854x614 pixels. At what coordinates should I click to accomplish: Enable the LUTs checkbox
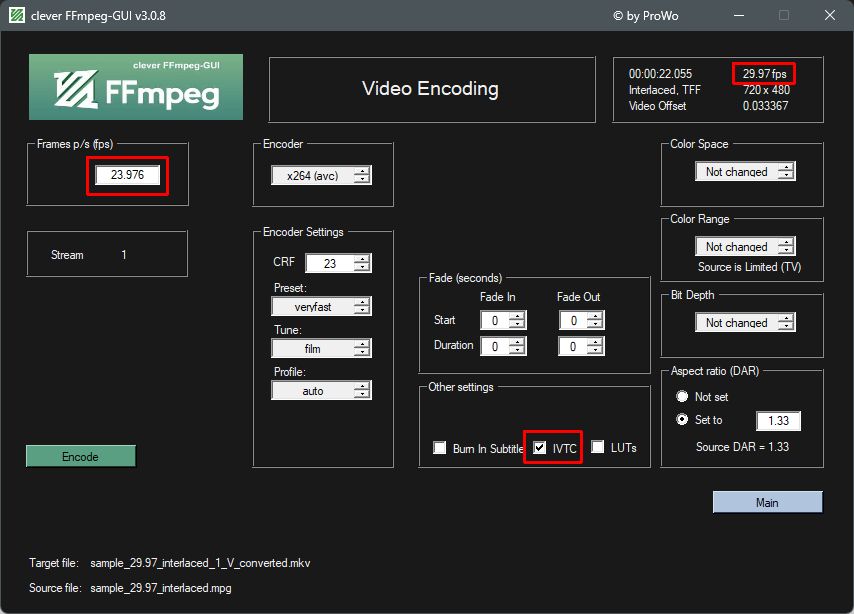[x=597, y=447]
